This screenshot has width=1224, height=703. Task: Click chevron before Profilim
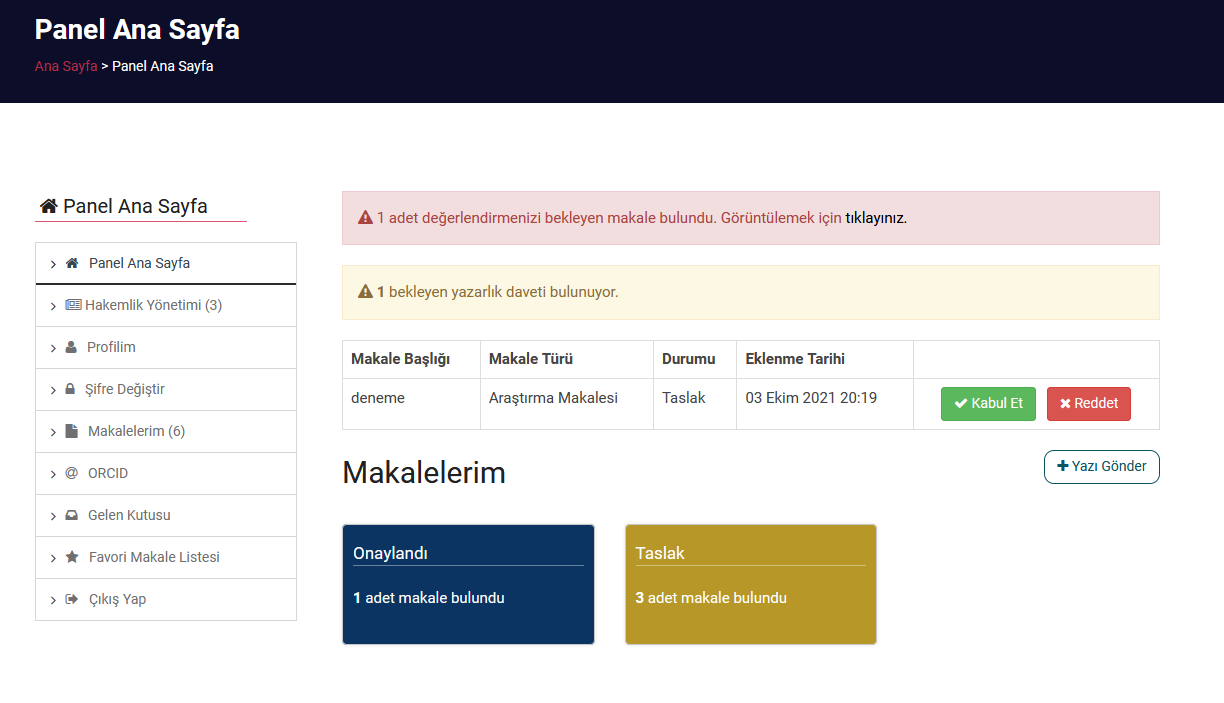click(x=53, y=348)
